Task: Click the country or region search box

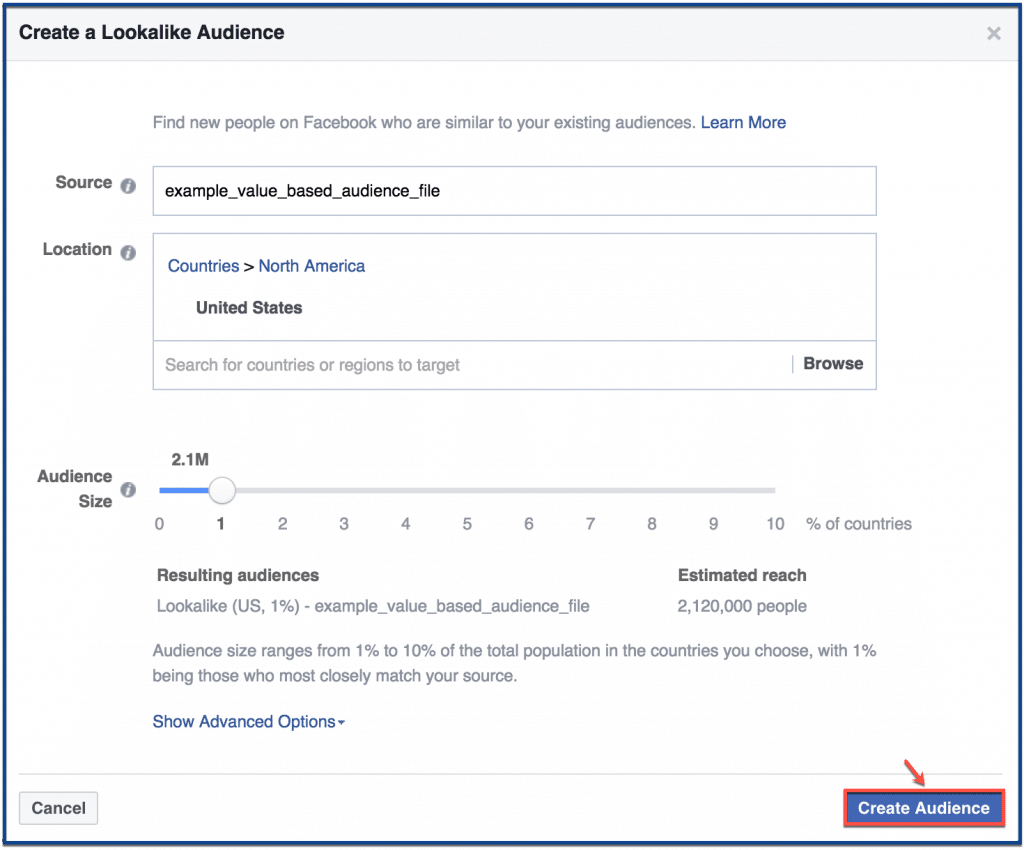Action: (x=470, y=365)
